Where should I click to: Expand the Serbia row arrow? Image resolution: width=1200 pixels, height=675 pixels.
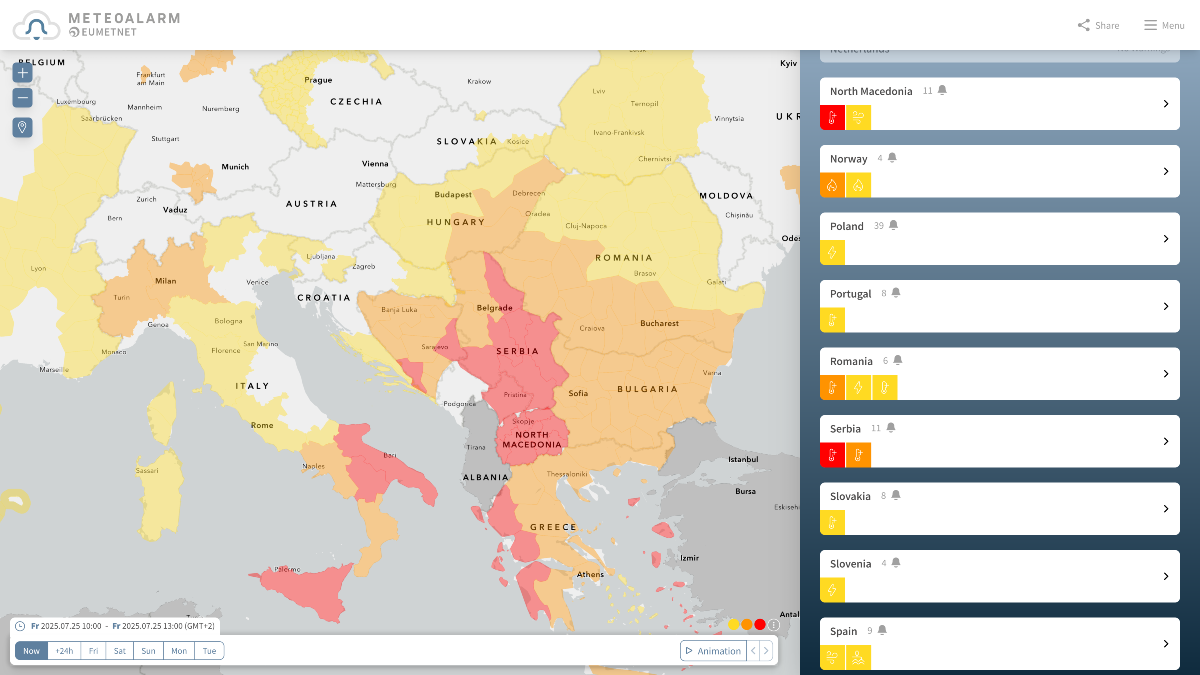[x=1166, y=441]
